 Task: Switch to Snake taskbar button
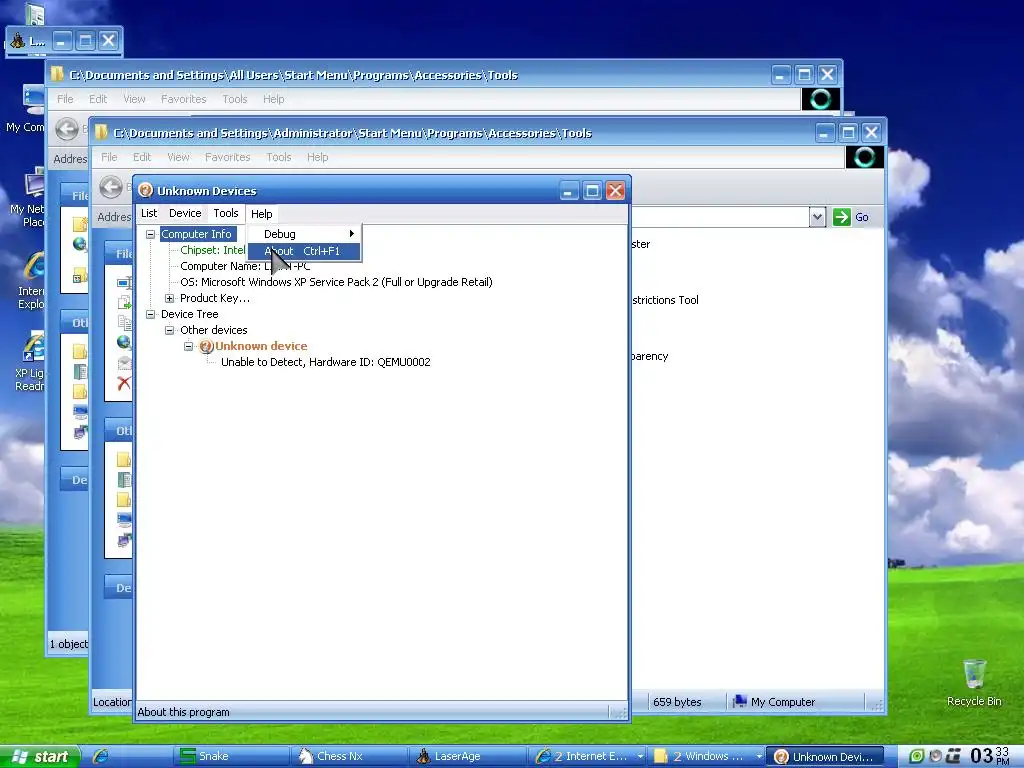pos(231,756)
